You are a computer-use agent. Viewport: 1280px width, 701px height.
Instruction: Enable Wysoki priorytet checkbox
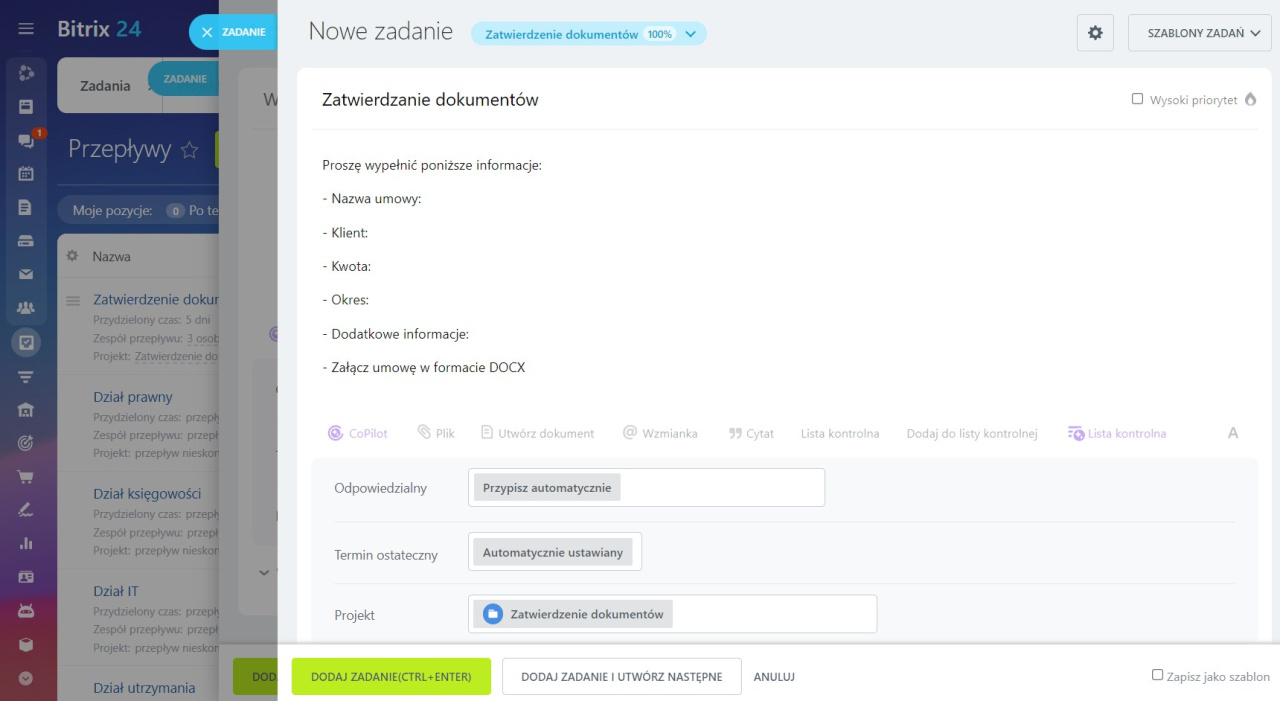point(1137,99)
